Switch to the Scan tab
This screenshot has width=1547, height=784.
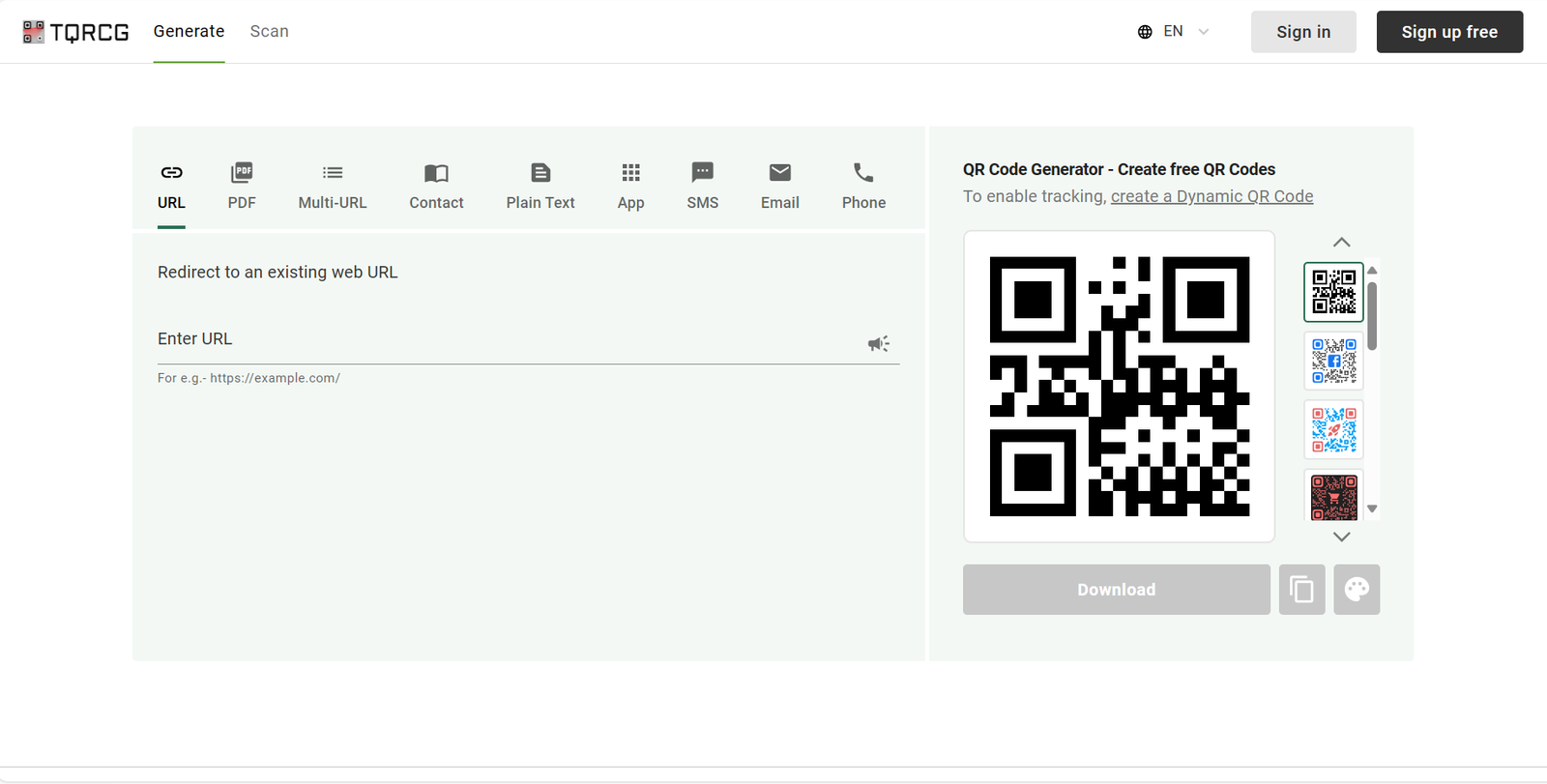(269, 32)
